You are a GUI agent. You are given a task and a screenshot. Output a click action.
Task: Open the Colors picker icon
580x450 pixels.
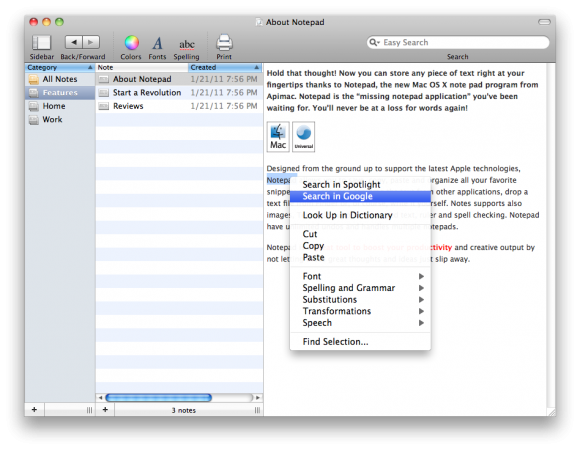coord(131,43)
